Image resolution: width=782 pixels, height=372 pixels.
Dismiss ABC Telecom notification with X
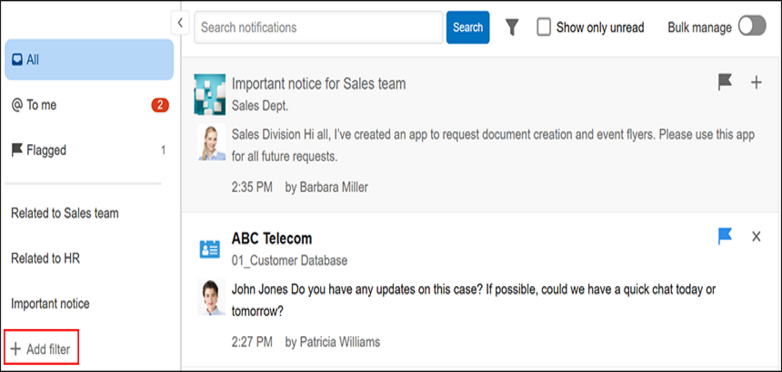[757, 237]
